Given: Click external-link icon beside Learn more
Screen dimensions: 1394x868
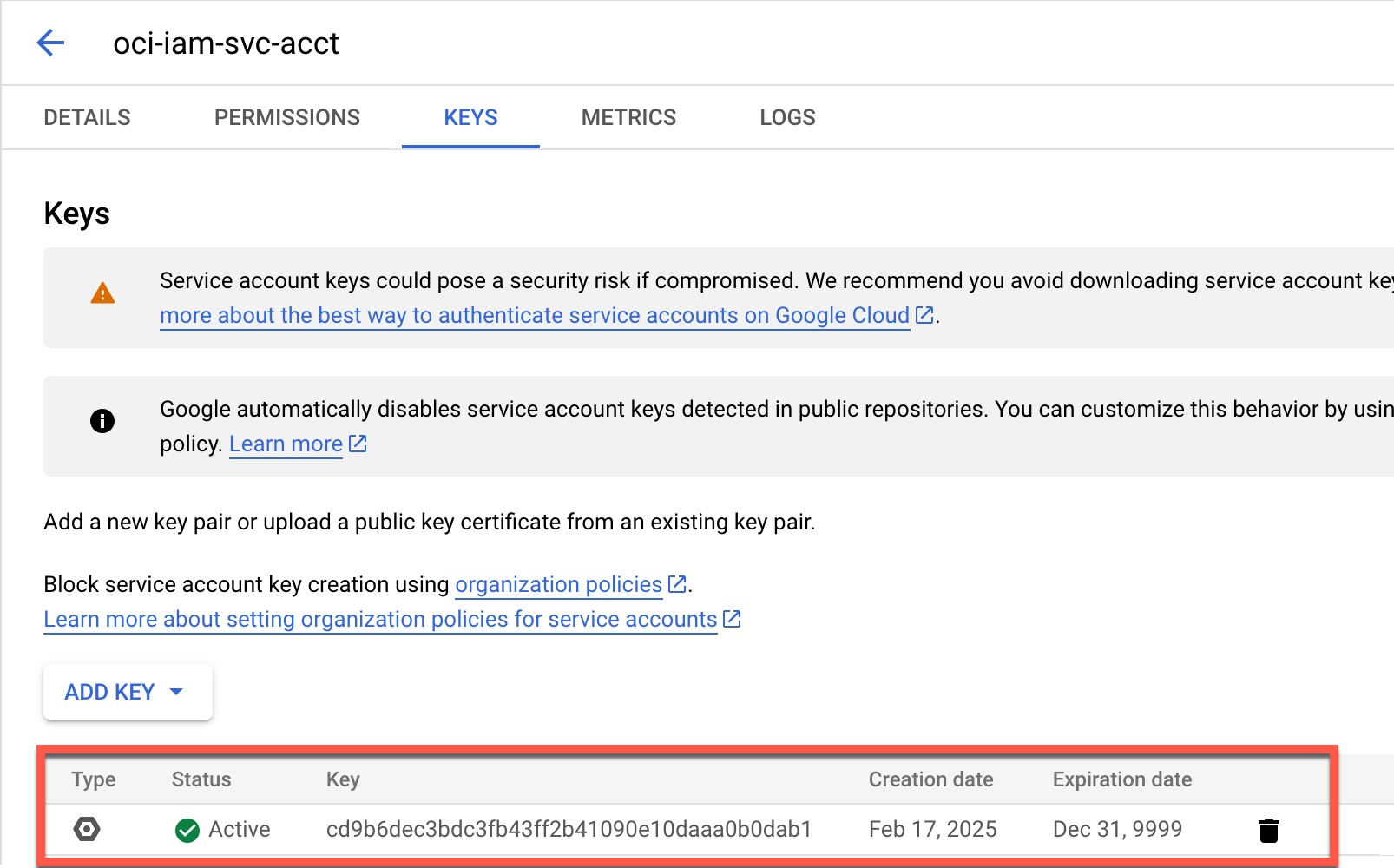Looking at the screenshot, I should pyautogui.click(x=358, y=444).
